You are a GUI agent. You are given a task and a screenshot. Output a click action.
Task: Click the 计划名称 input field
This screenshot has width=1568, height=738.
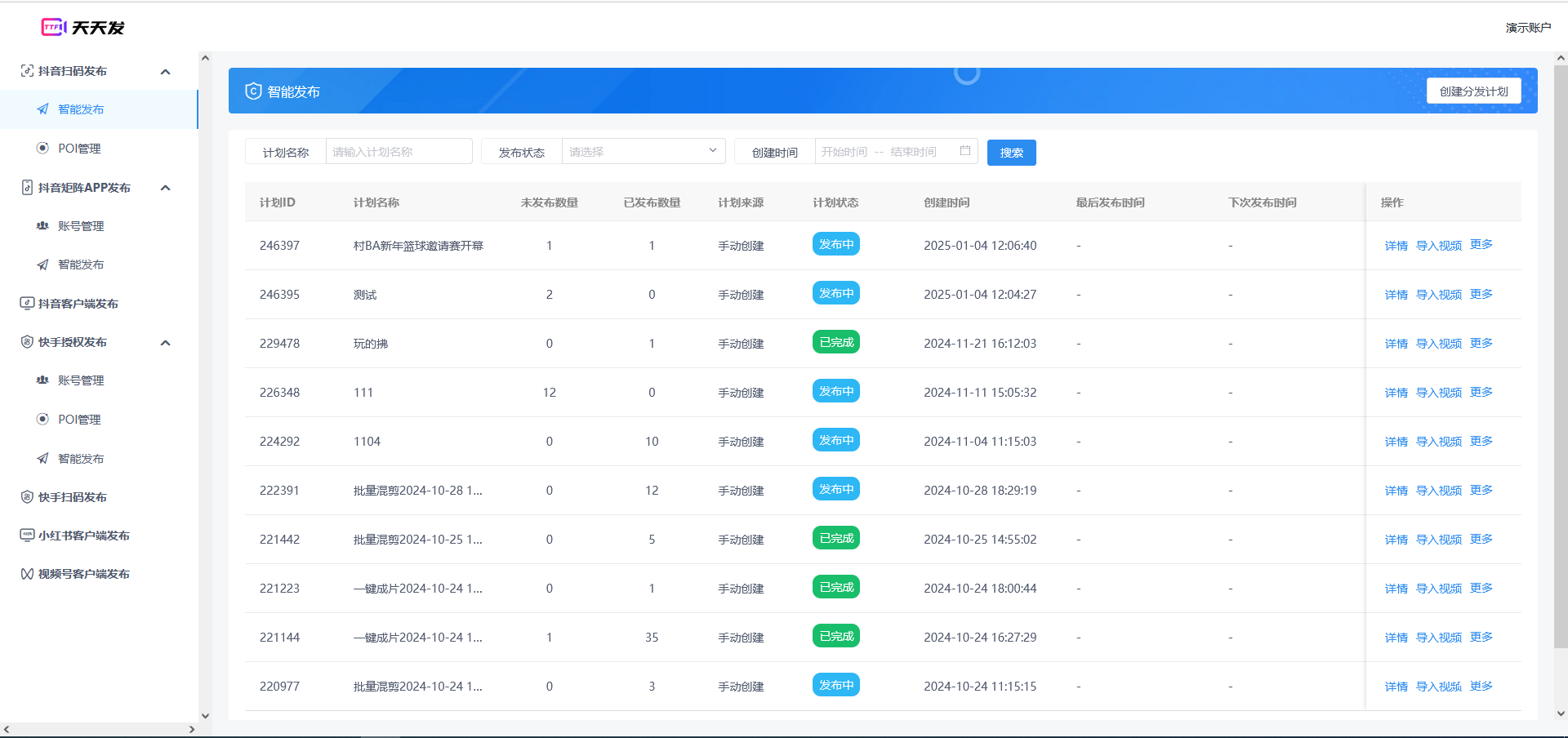click(x=399, y=152)
